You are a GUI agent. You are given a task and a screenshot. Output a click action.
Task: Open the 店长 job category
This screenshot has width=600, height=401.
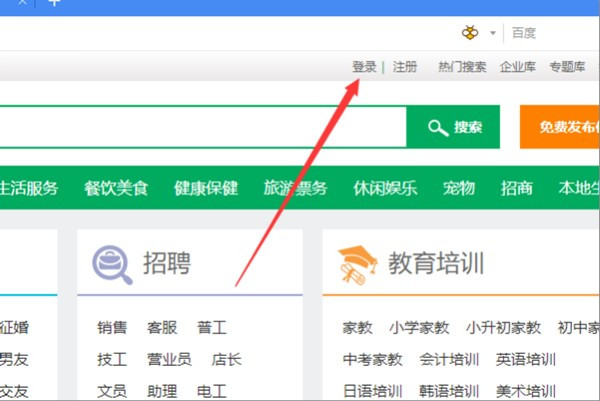(x=227, y=360)
